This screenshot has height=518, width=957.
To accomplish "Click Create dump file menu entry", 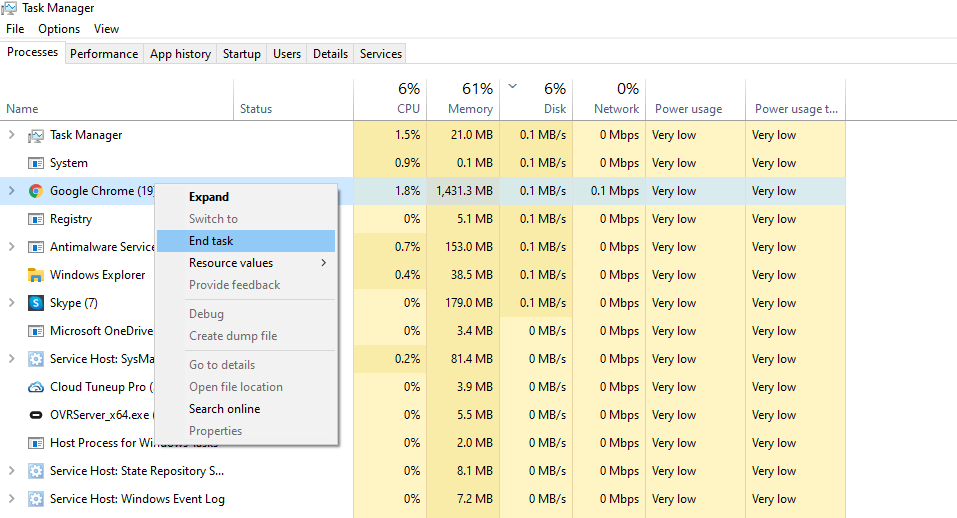I will 246,336.
